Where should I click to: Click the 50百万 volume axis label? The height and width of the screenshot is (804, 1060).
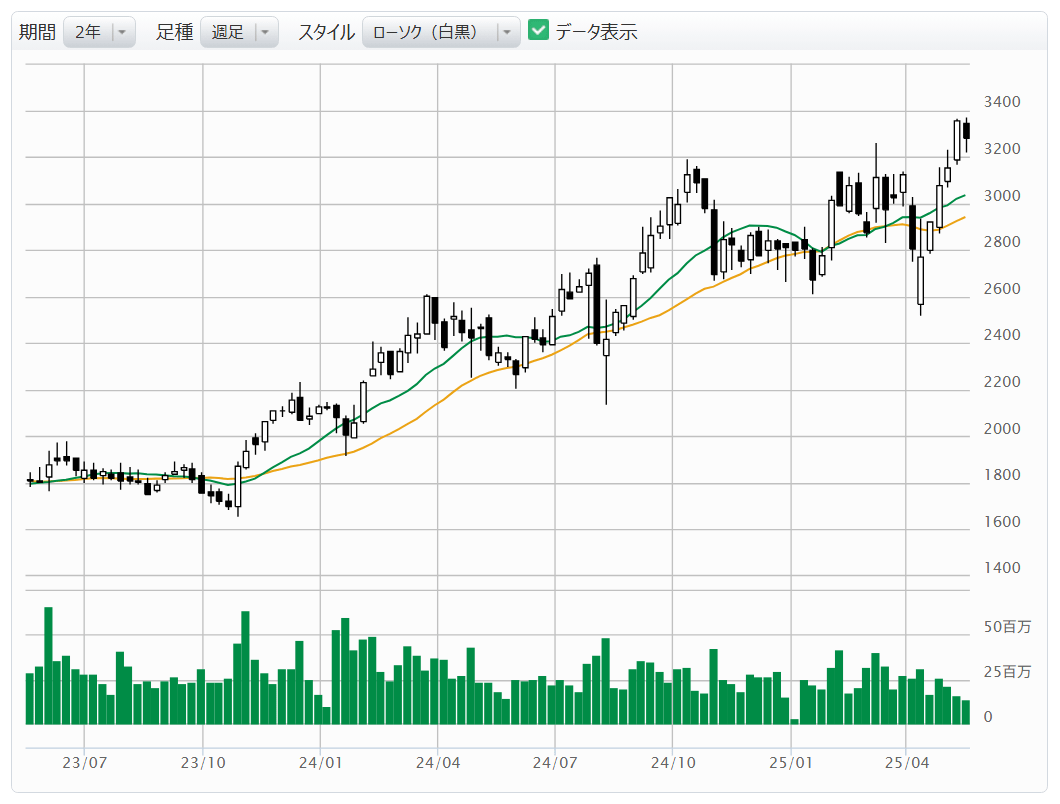coord(1006,627)
